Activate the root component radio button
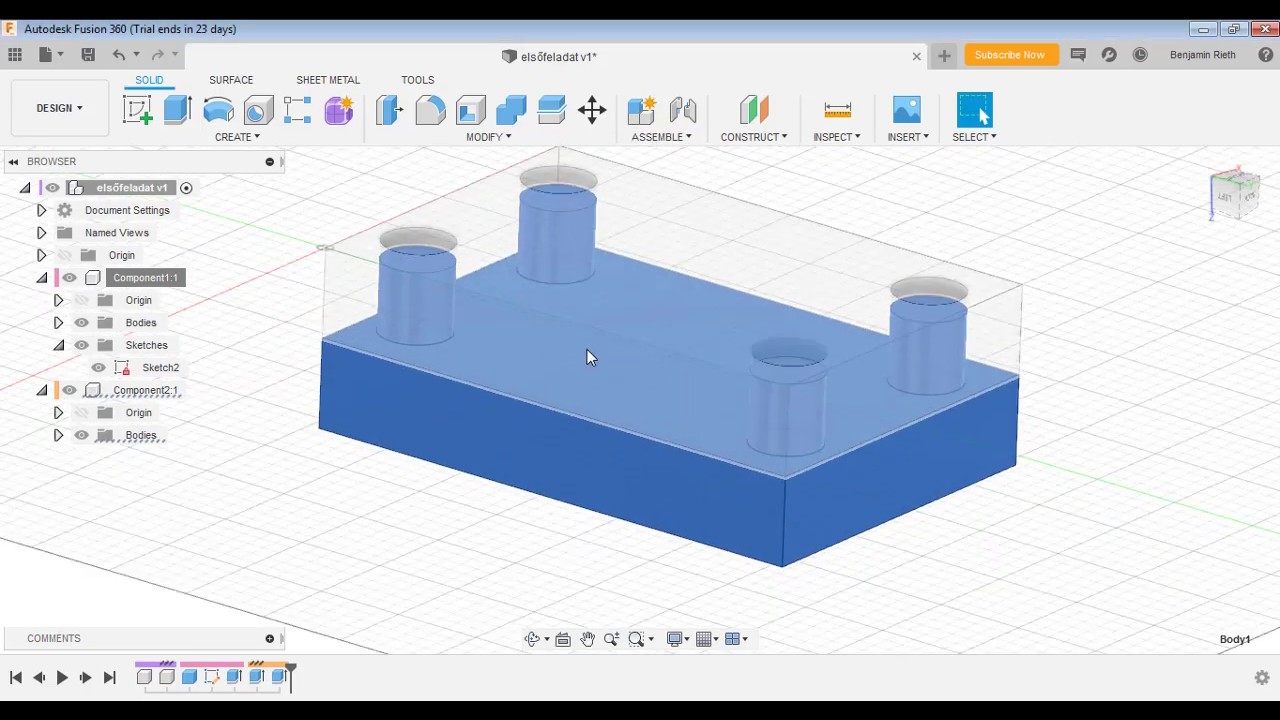The image size is (1280, 720). pyautogui.click(x=186, y=188)
